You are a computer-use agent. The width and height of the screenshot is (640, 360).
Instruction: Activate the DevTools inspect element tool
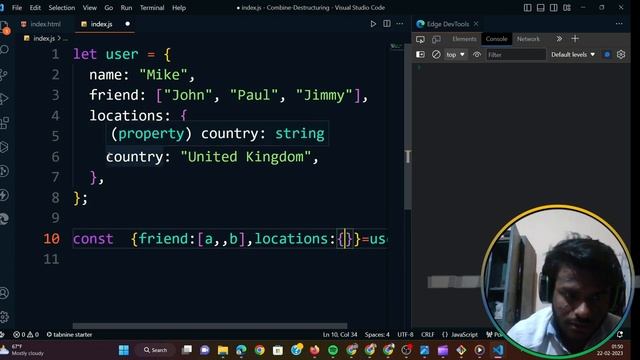point(420,39)
